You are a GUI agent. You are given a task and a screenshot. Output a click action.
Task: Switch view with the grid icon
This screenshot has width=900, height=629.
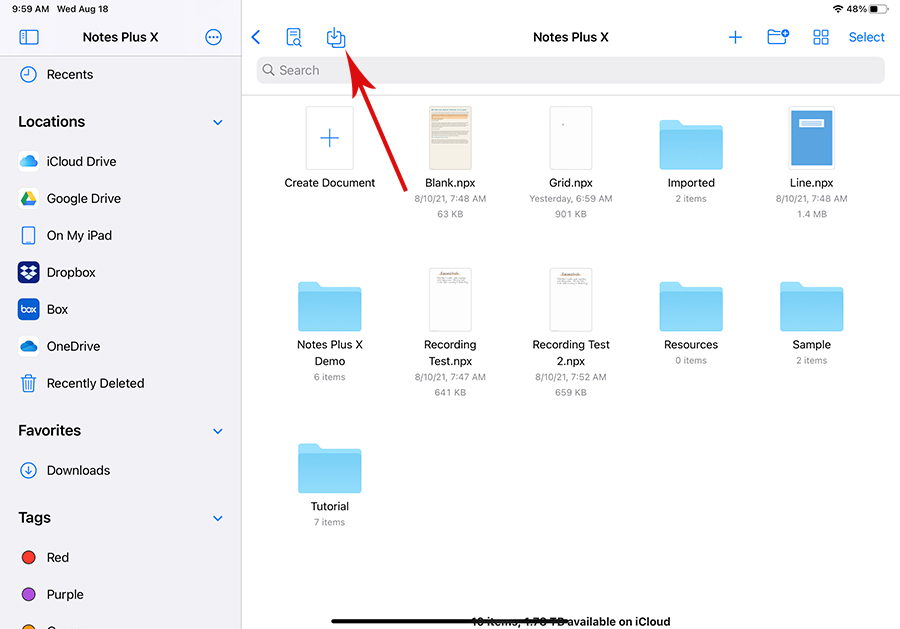[821, 37]
